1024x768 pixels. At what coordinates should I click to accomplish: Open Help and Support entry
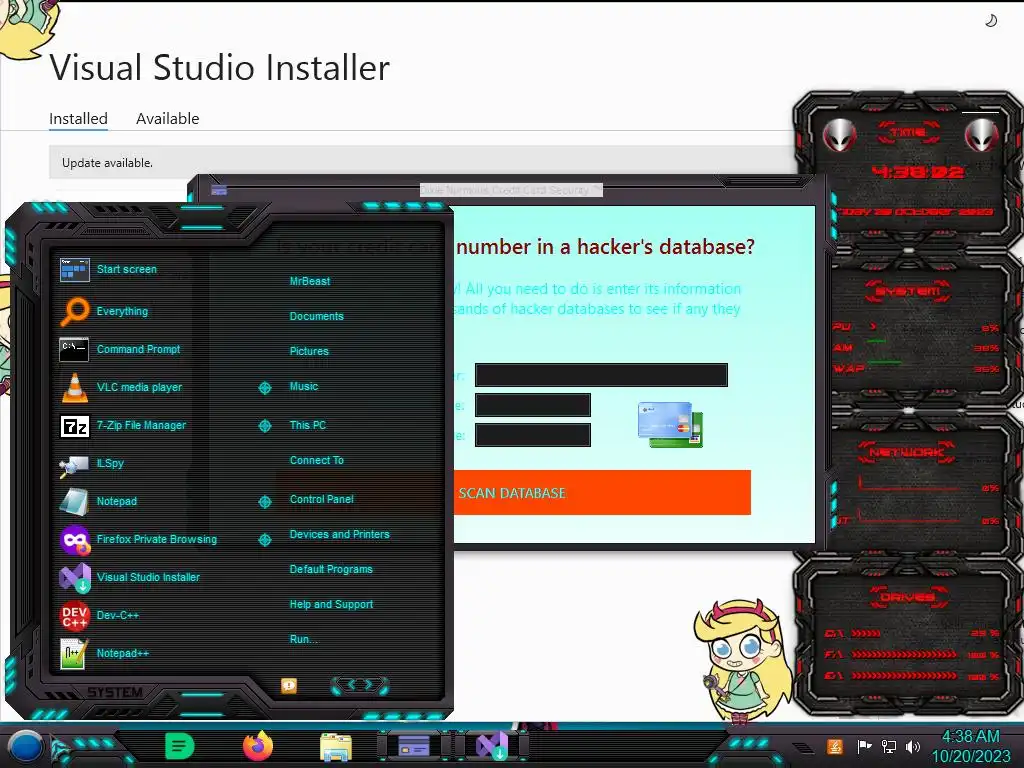click(x=331, y=605)
